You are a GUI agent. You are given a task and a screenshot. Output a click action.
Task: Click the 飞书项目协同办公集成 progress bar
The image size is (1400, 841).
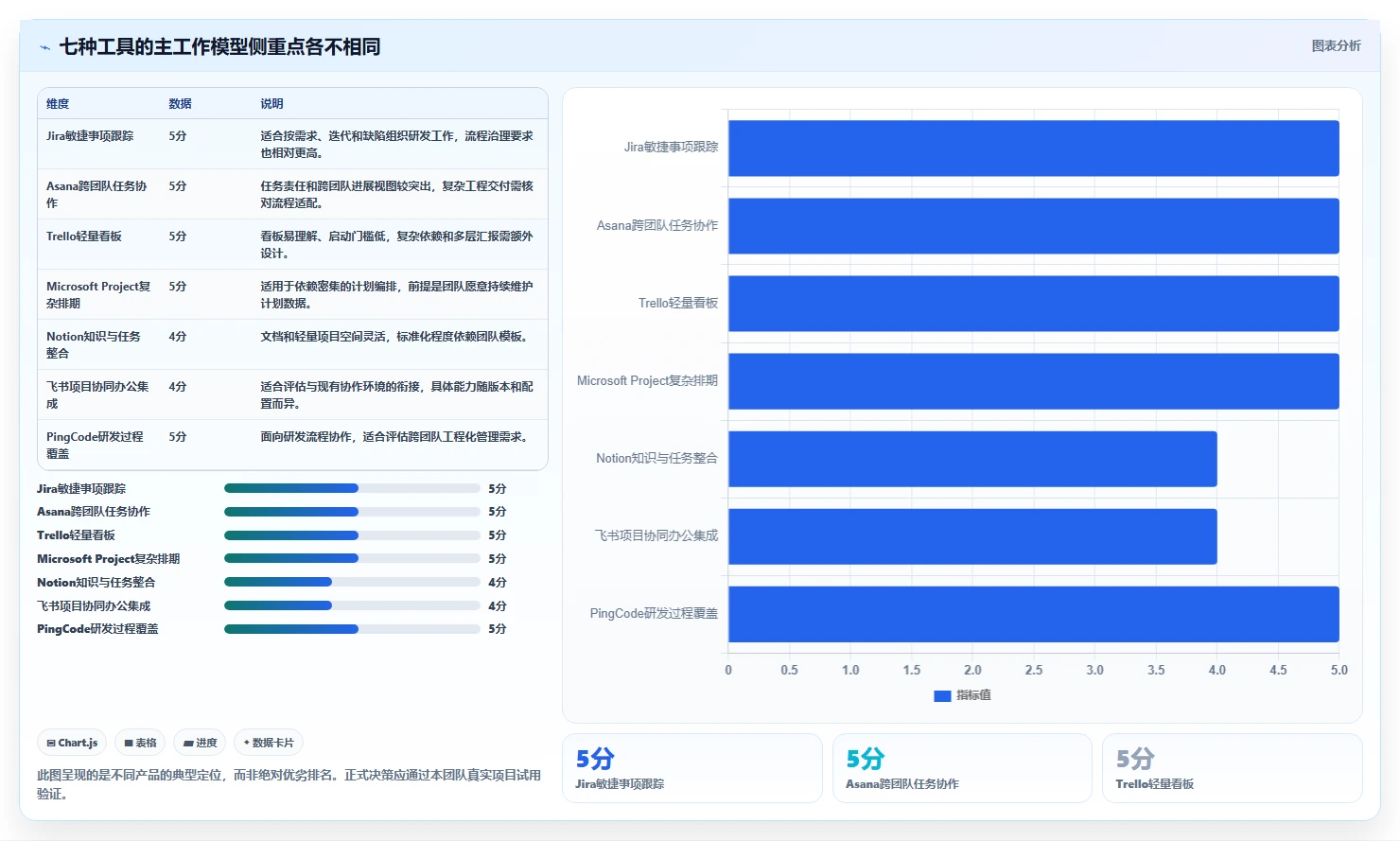point(352,605)
